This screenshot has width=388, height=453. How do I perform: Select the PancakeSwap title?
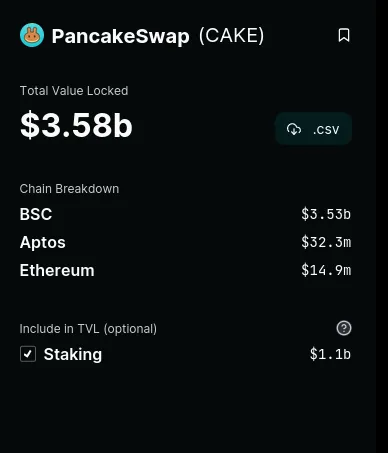point(121,36)
